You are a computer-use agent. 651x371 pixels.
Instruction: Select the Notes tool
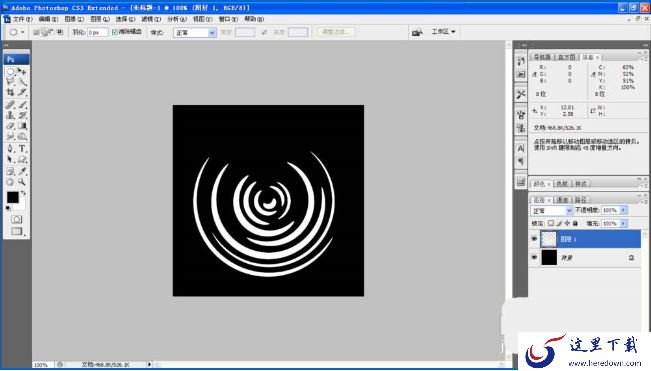[x=11, y=171]
